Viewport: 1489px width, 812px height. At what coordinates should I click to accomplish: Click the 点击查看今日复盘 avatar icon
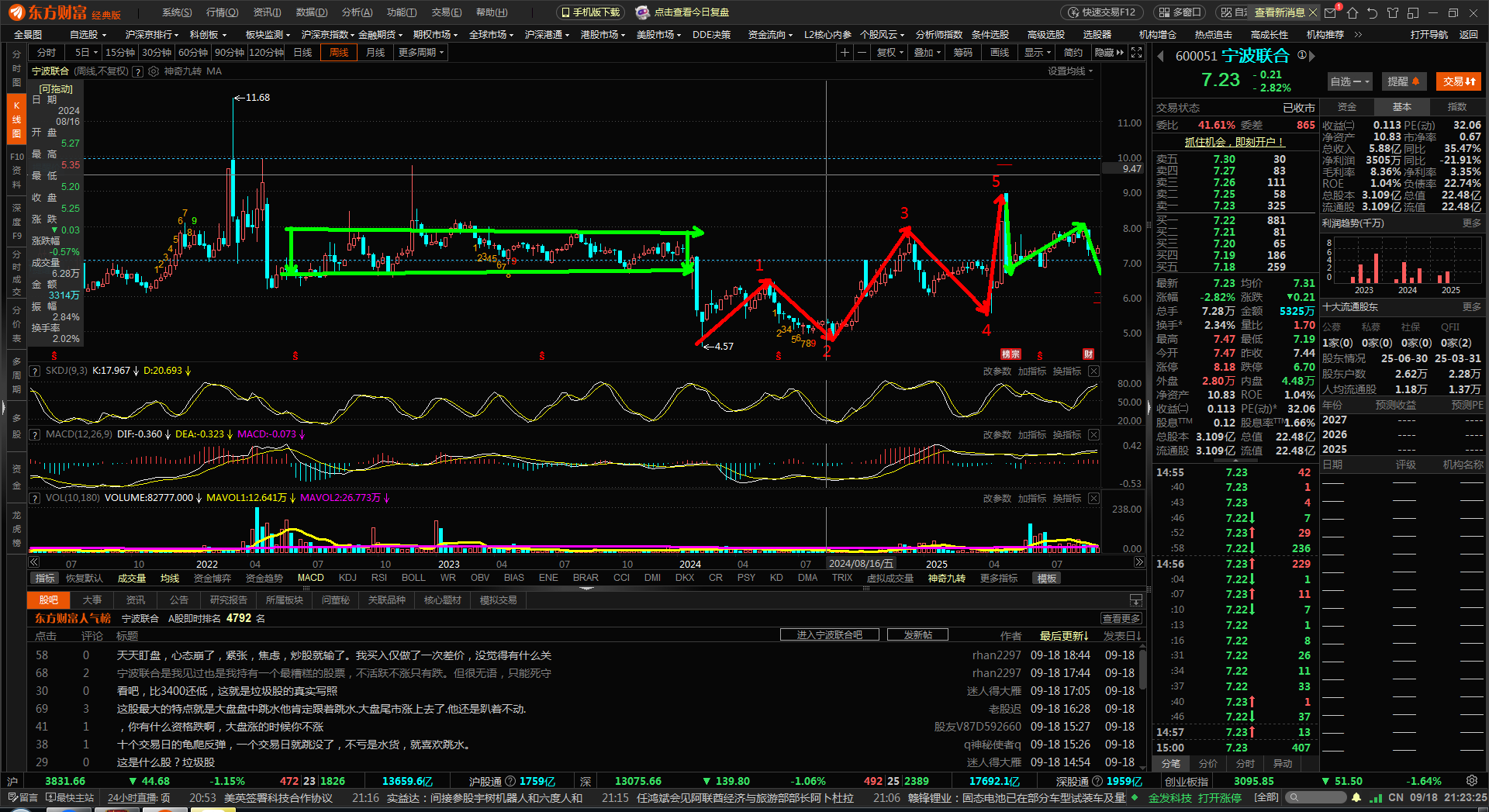[x=642, y=12]
